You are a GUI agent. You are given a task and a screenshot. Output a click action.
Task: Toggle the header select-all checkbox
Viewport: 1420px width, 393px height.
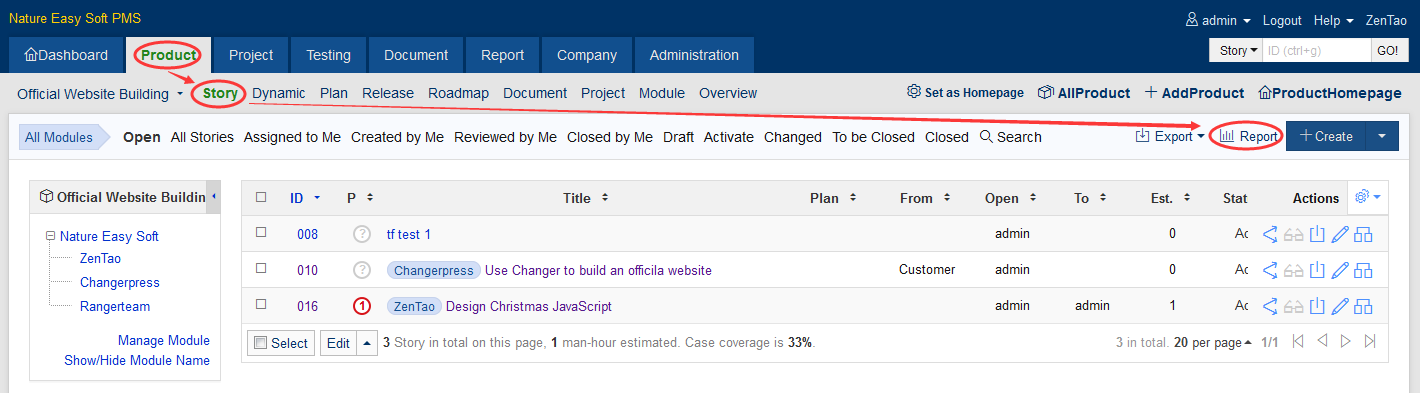(261, 197)
